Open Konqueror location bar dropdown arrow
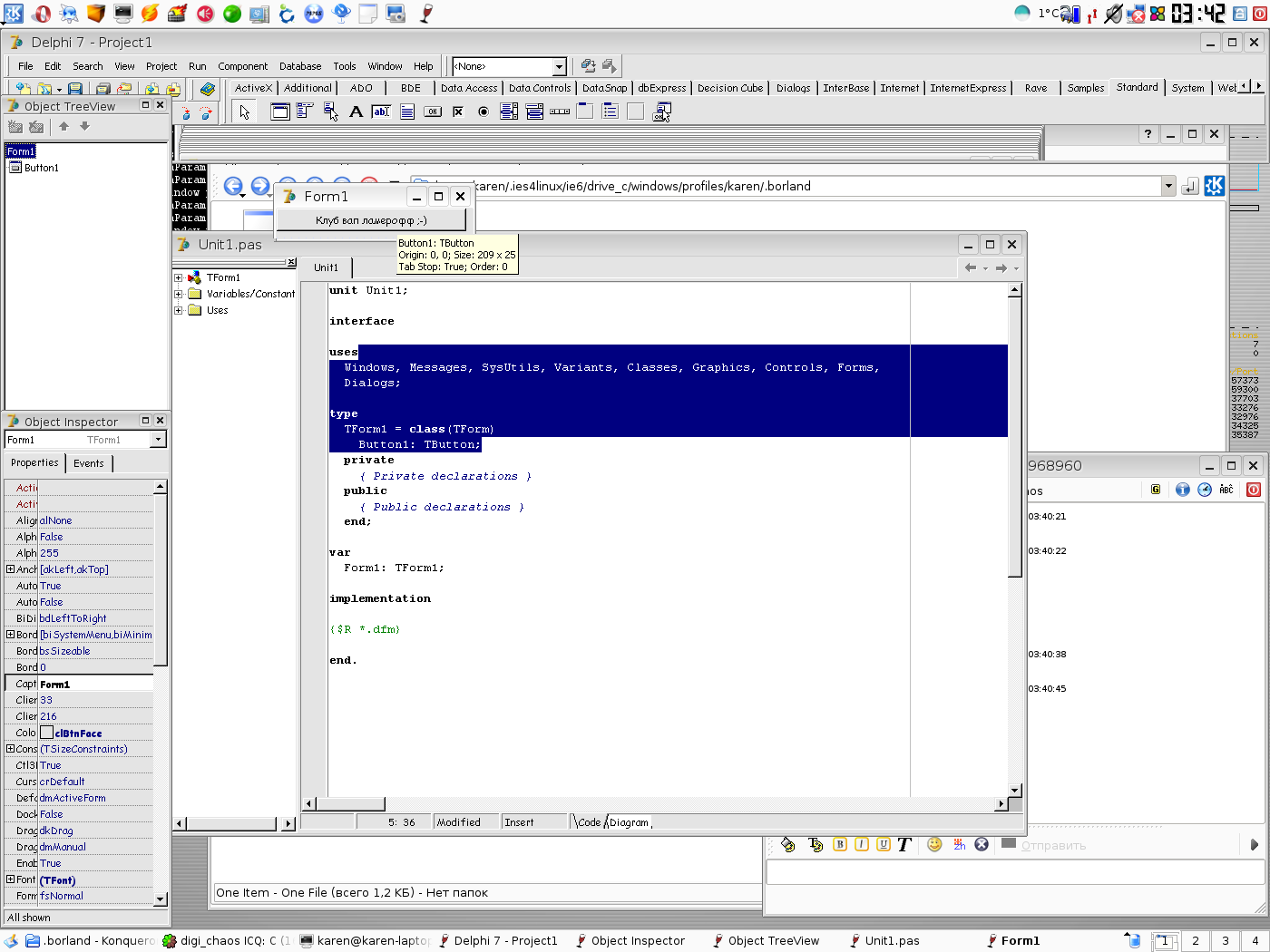This screenshot has width=1270, height=952. [x=1167, y=186]
